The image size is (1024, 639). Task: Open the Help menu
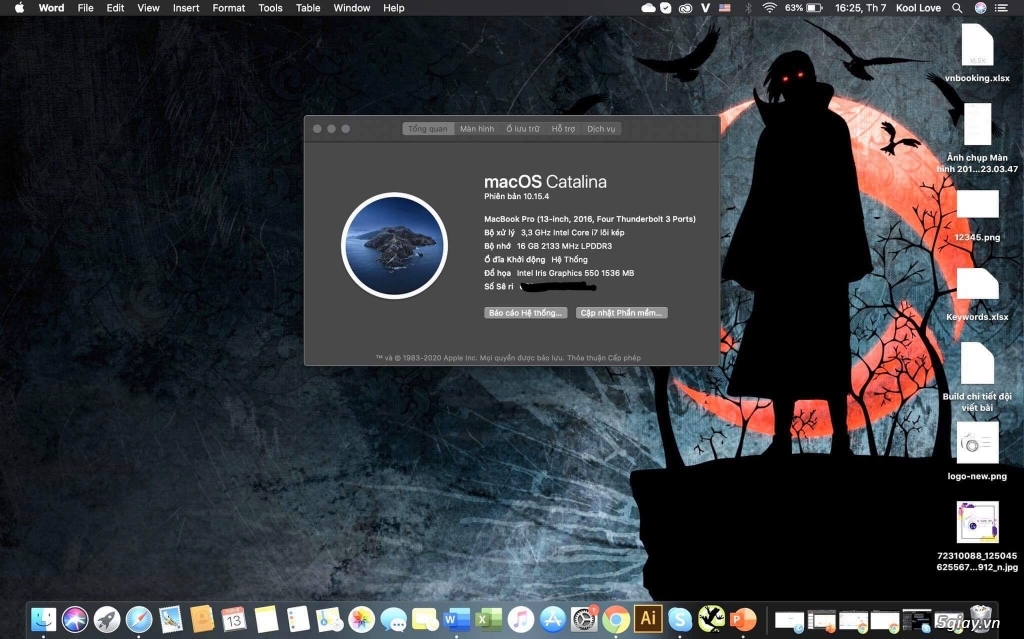[x=394, y=8]
